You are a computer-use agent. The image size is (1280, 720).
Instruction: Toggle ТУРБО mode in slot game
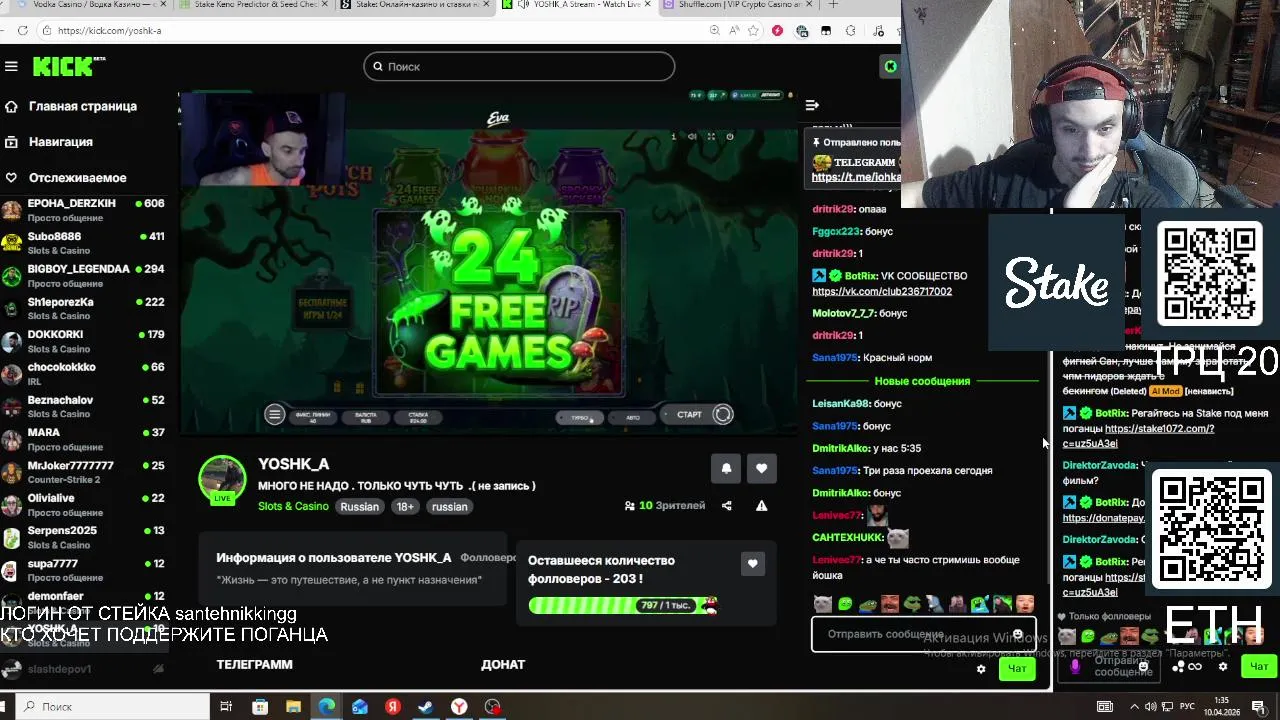tap(580, 417)
